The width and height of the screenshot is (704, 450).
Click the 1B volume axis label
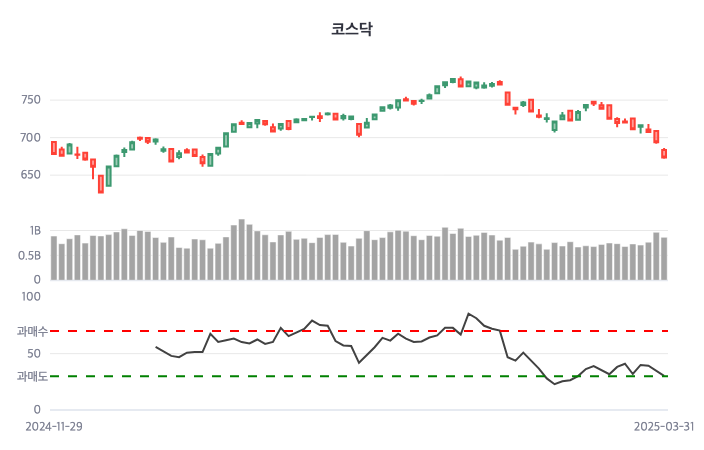35,231
